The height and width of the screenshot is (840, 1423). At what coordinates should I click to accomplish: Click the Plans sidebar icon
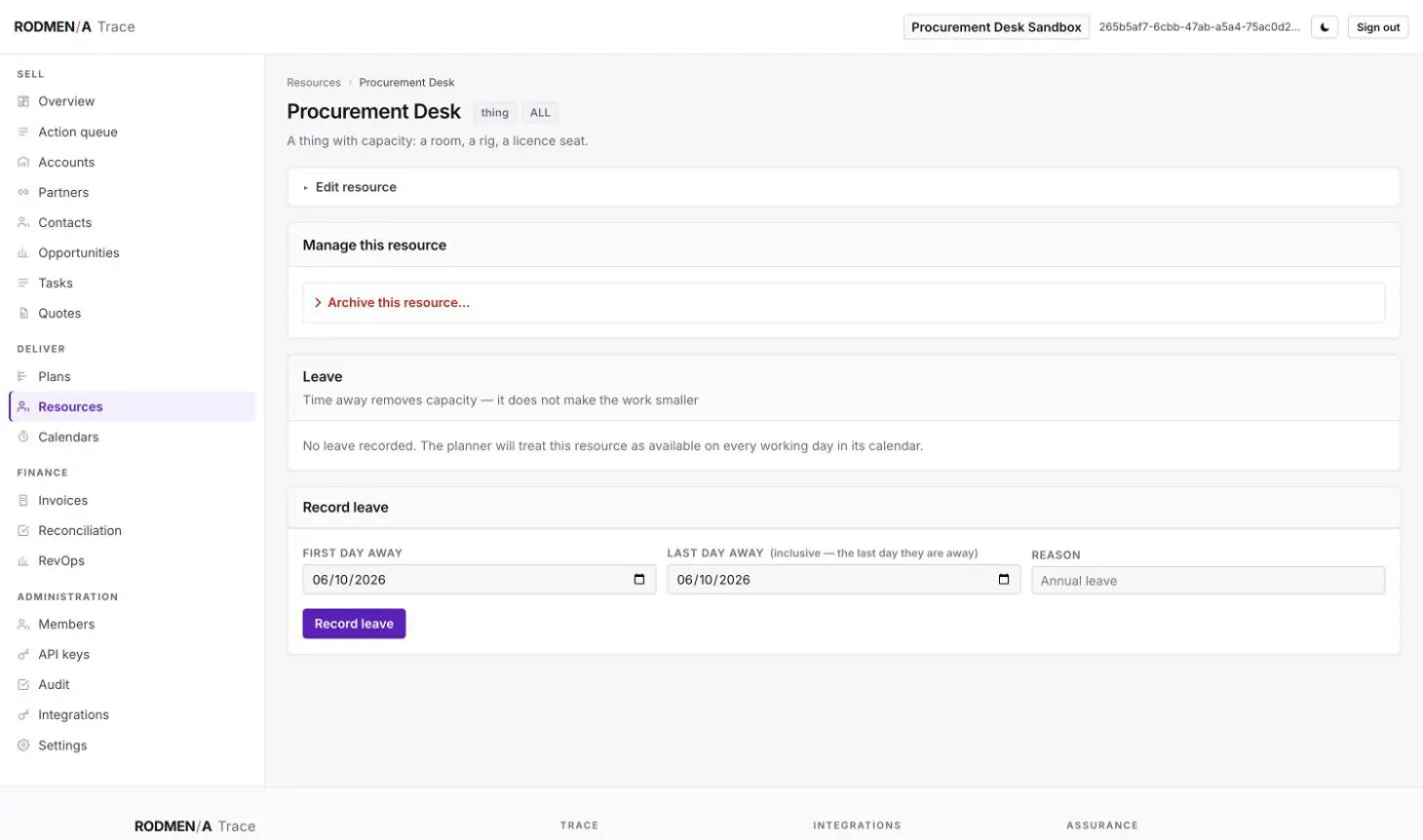coord(23,376)
